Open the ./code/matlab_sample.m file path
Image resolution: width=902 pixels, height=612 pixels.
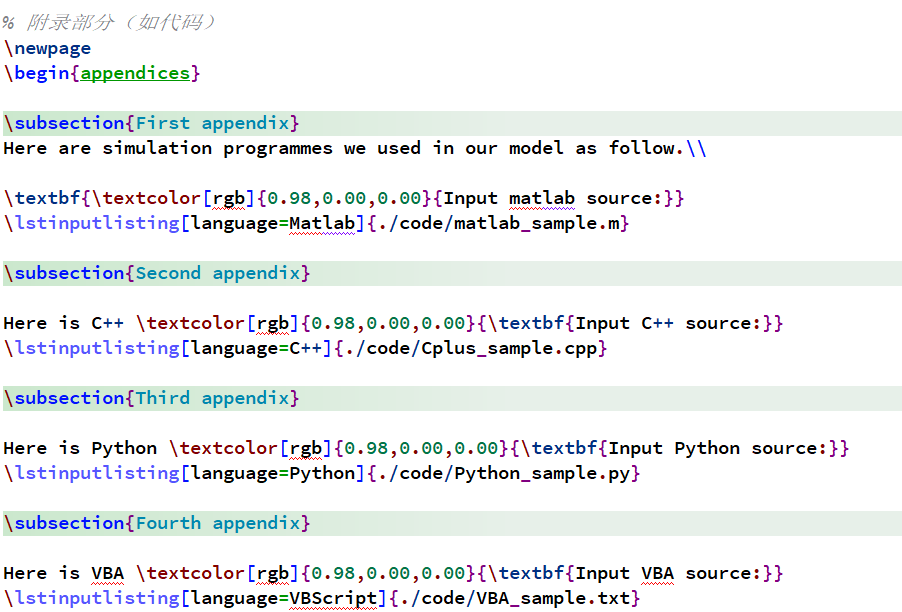coord(498,223)
